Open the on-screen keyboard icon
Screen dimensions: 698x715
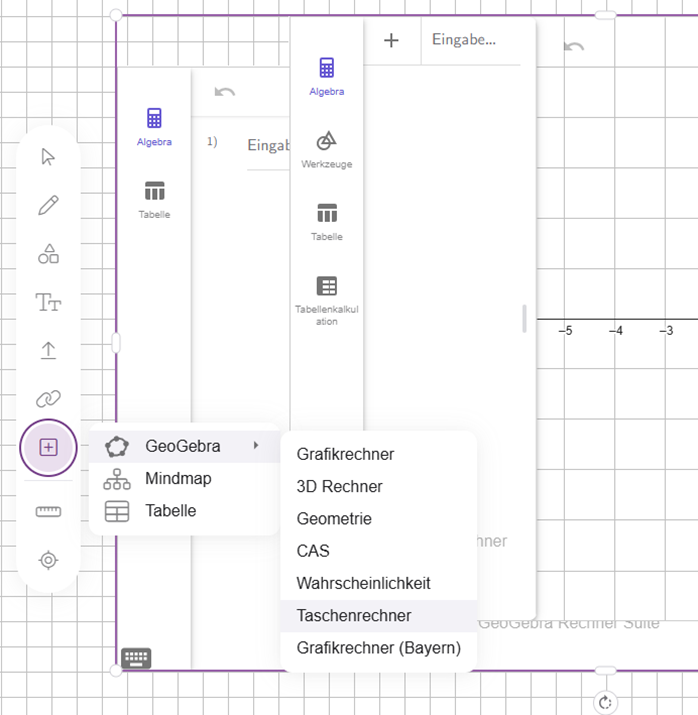pyautogui.click(x=136, y=658)
